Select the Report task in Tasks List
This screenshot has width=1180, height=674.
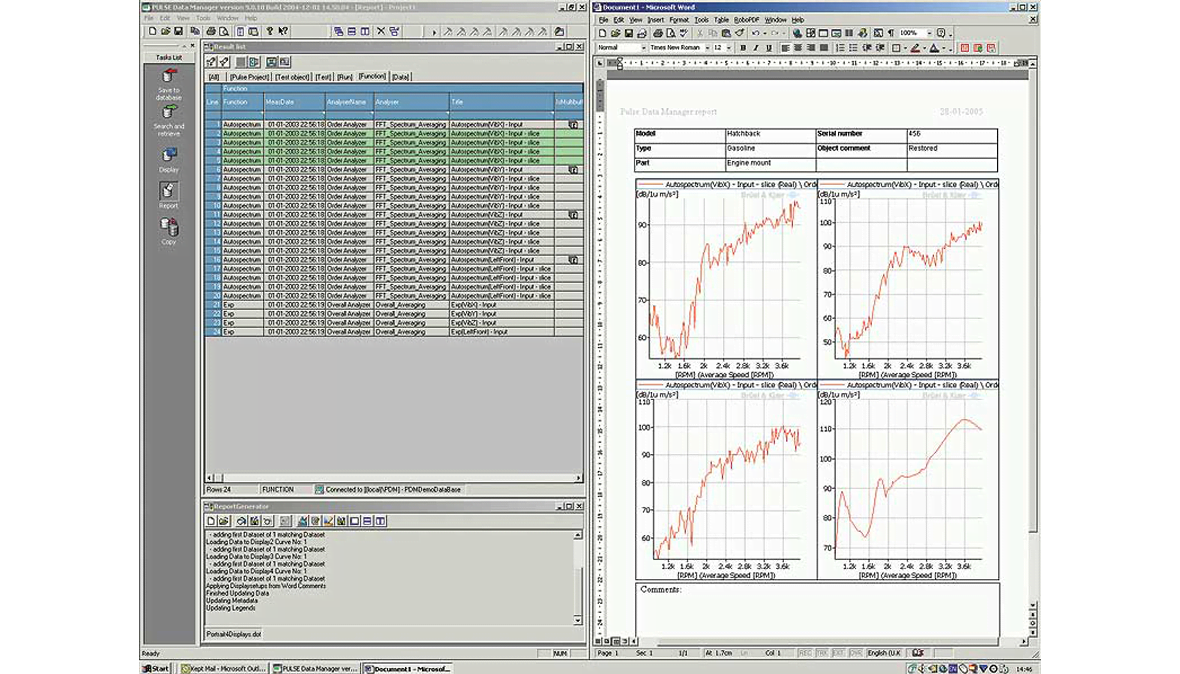point(168,188)
